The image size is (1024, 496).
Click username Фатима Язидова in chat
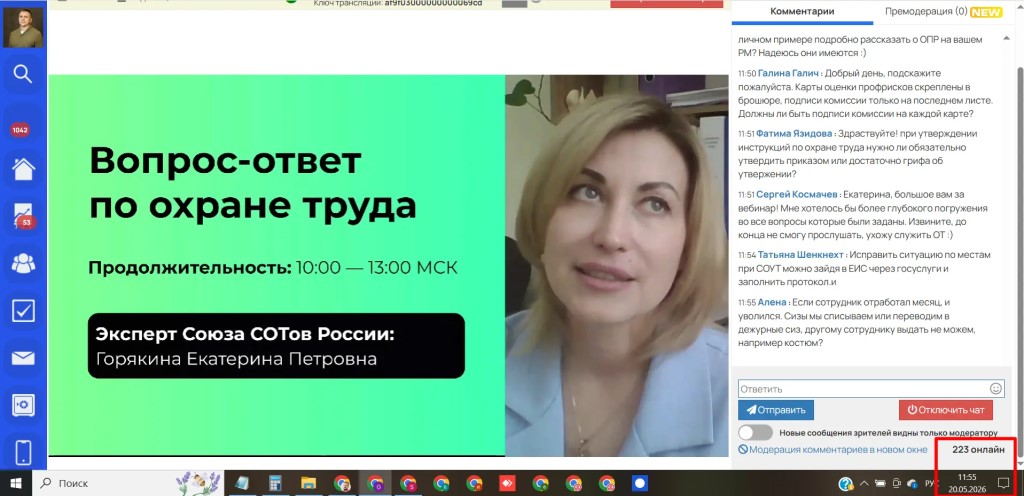coord(794,134)
